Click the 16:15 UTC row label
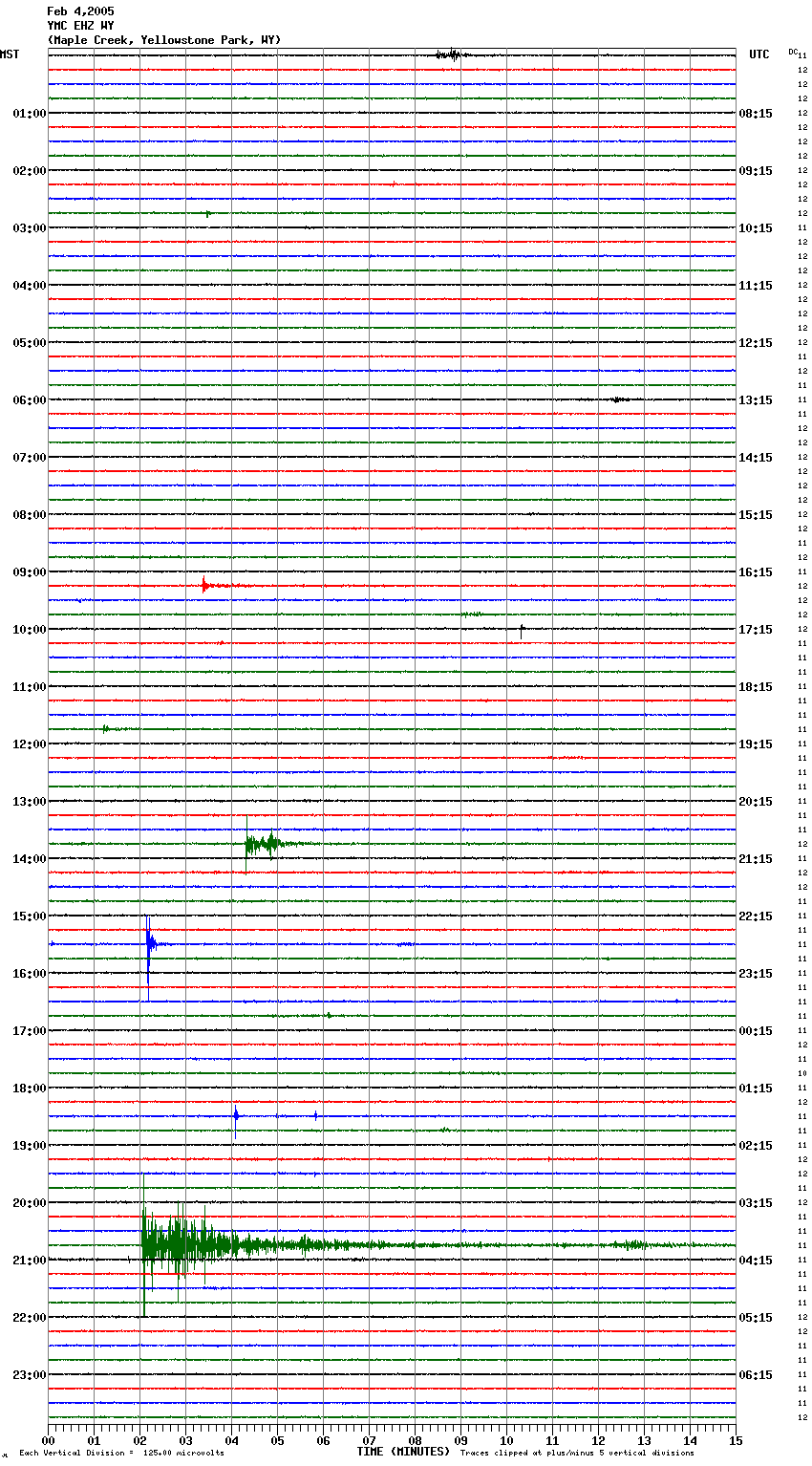The image size is (812, 1466). point(756,572)
